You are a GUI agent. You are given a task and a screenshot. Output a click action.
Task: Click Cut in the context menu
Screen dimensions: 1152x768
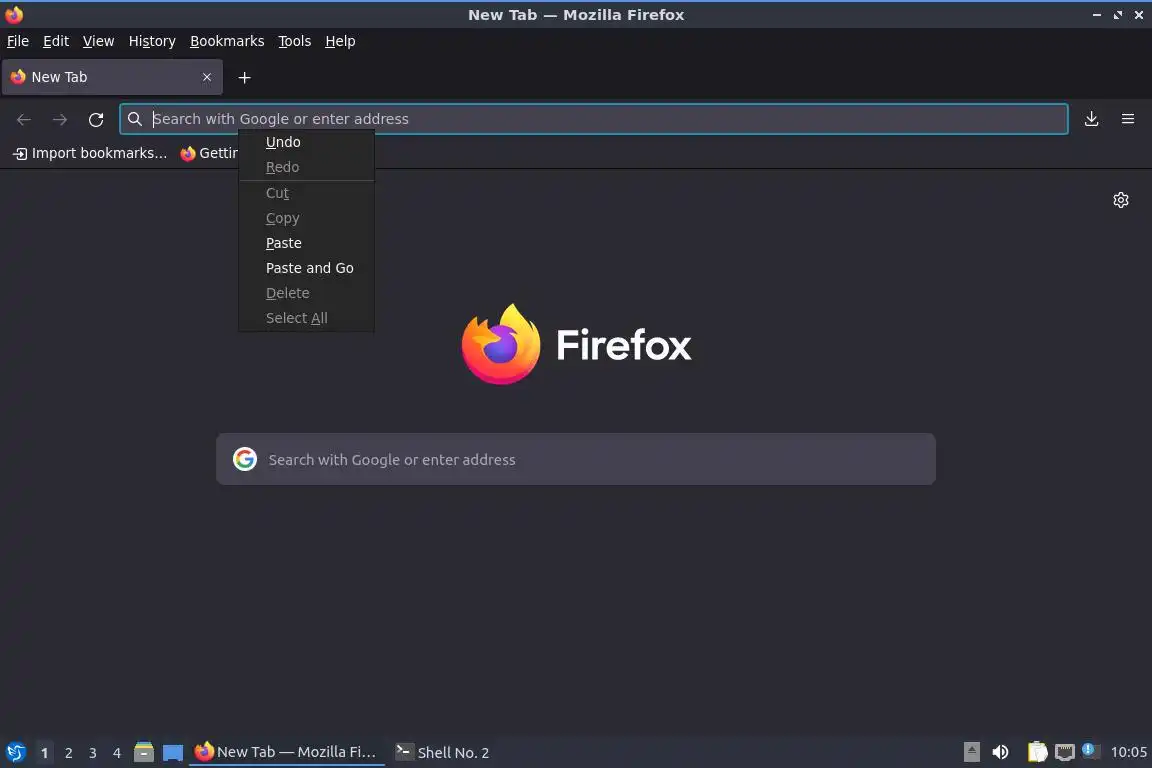click(306, 193)
